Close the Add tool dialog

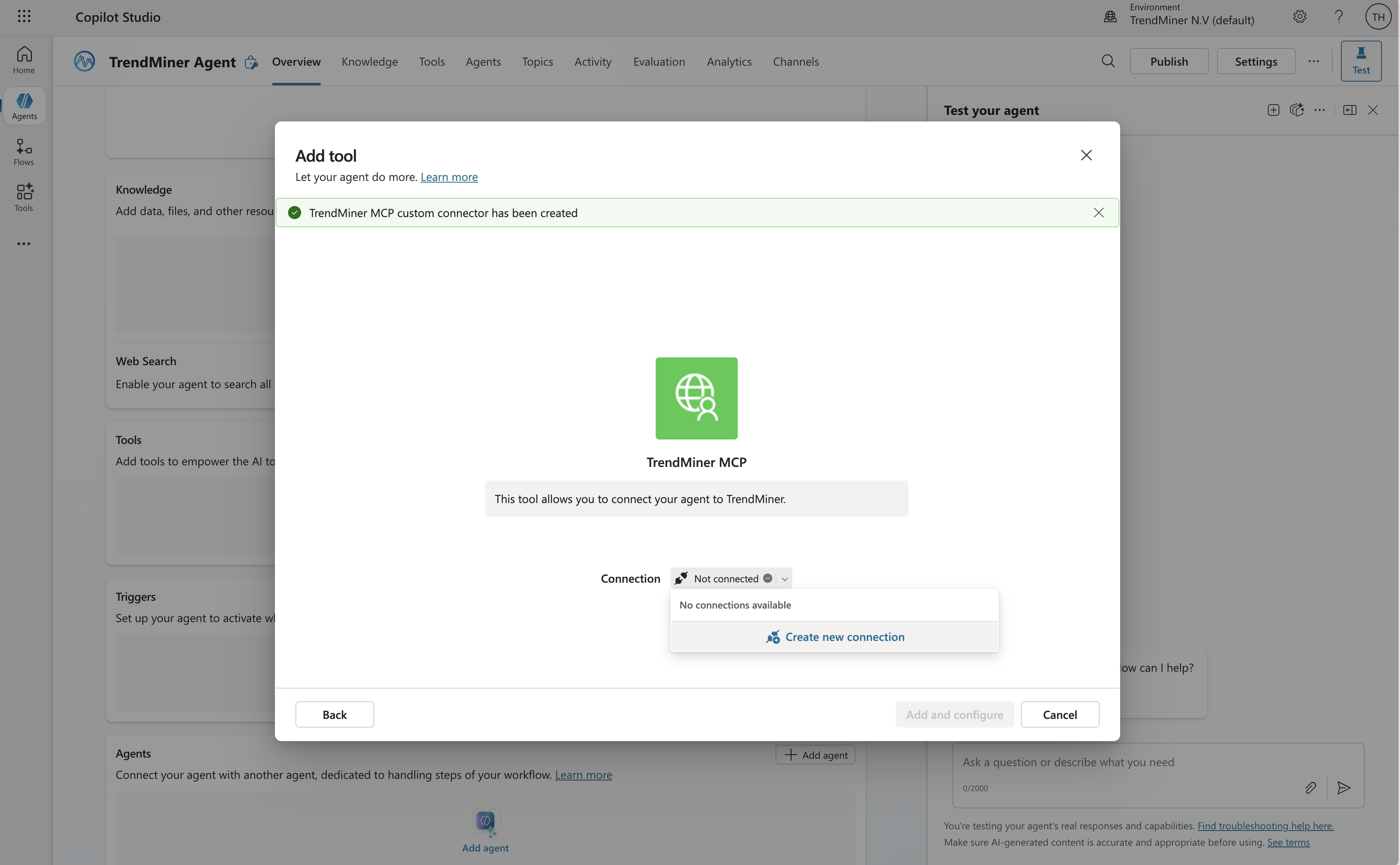point(1086,155)
